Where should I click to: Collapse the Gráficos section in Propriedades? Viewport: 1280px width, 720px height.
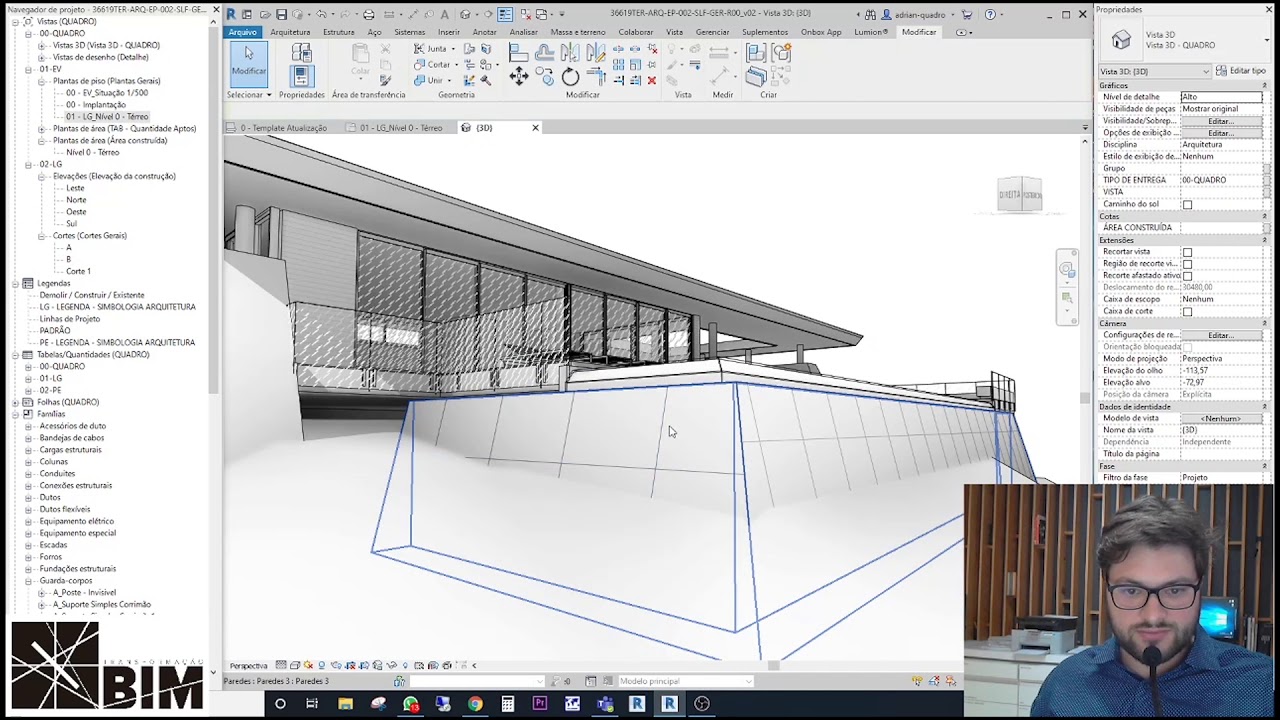click(x=1264, y=86)
